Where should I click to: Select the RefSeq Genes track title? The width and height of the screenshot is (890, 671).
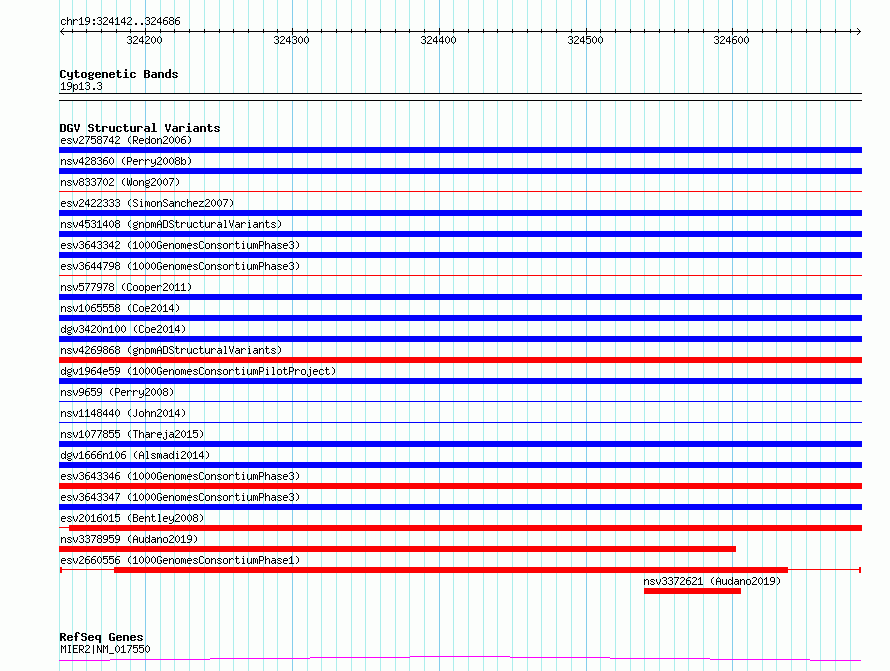(x=102, y=637)
